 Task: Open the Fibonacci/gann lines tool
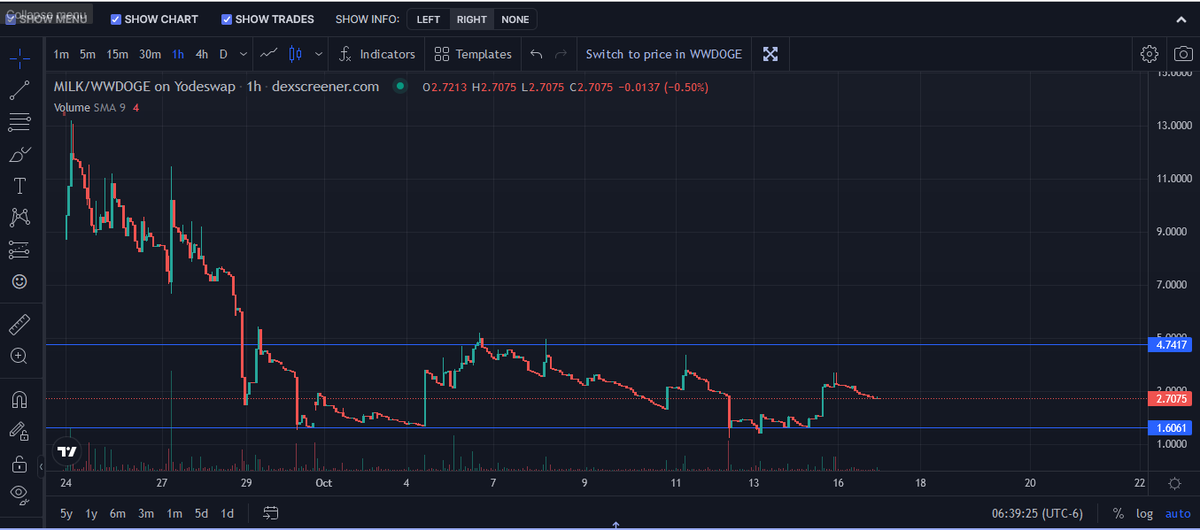pos(19,123)
